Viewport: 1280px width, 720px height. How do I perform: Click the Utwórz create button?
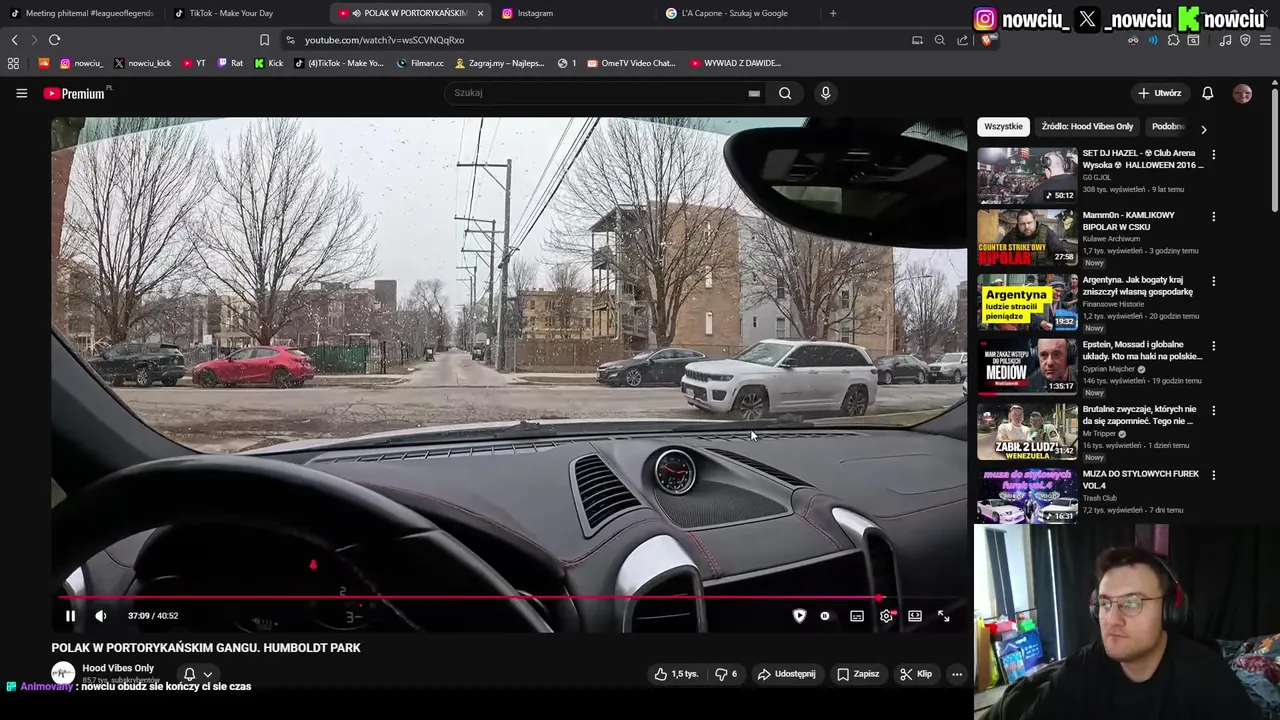click(1159, 93)
